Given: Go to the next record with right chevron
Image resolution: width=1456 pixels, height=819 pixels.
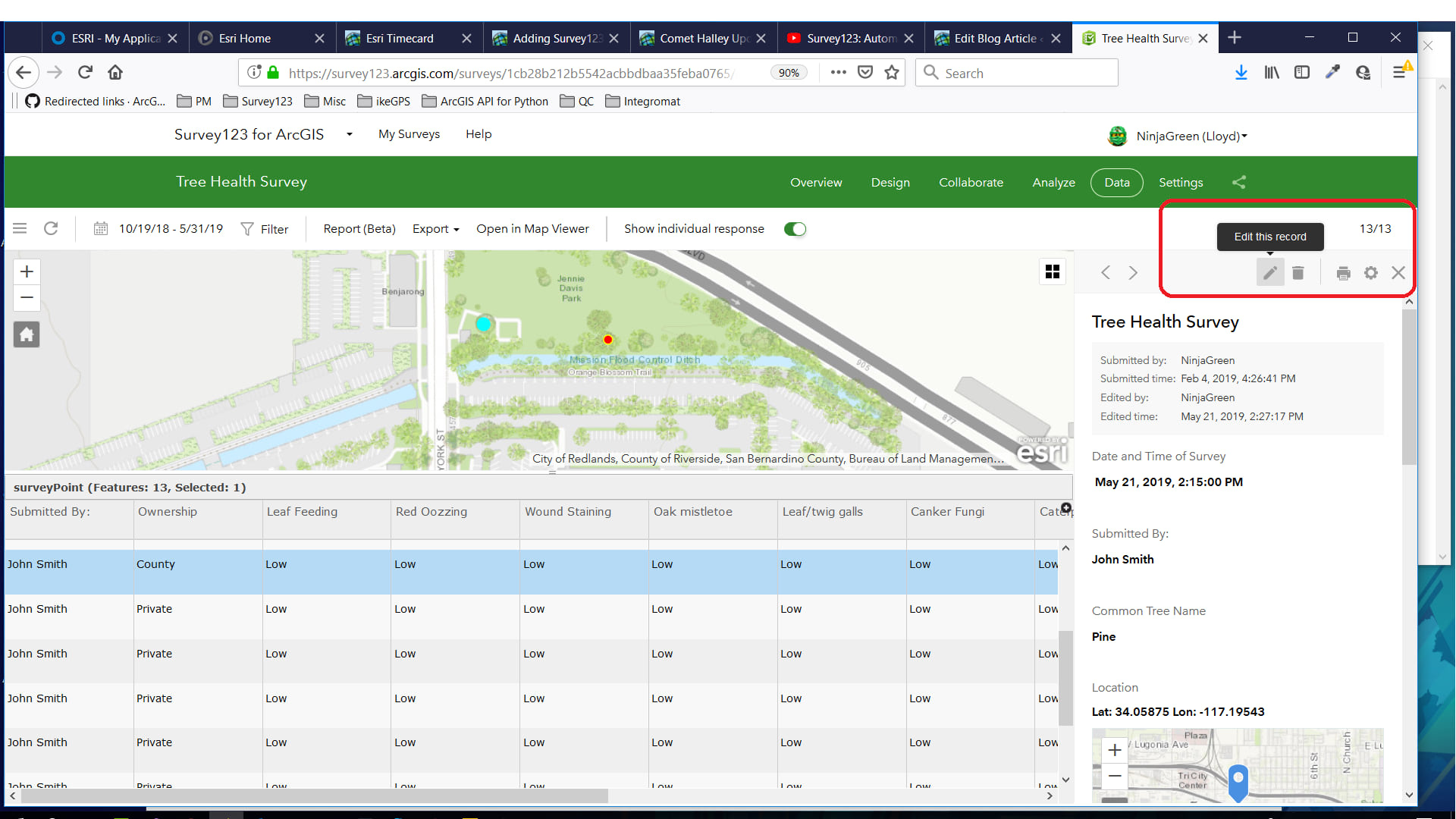Looking at the screenshot, I should [x=1133, y=272].
